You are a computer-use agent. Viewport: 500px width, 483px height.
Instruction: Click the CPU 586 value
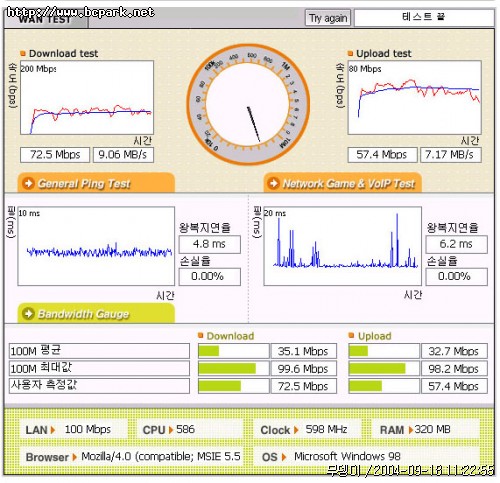(x=185, y=429)
